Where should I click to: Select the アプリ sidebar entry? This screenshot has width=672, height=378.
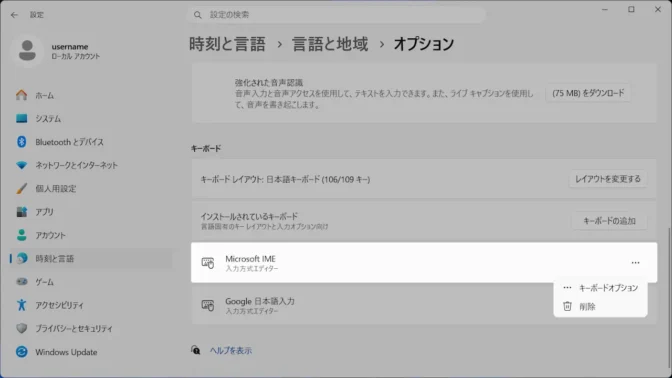91,212
